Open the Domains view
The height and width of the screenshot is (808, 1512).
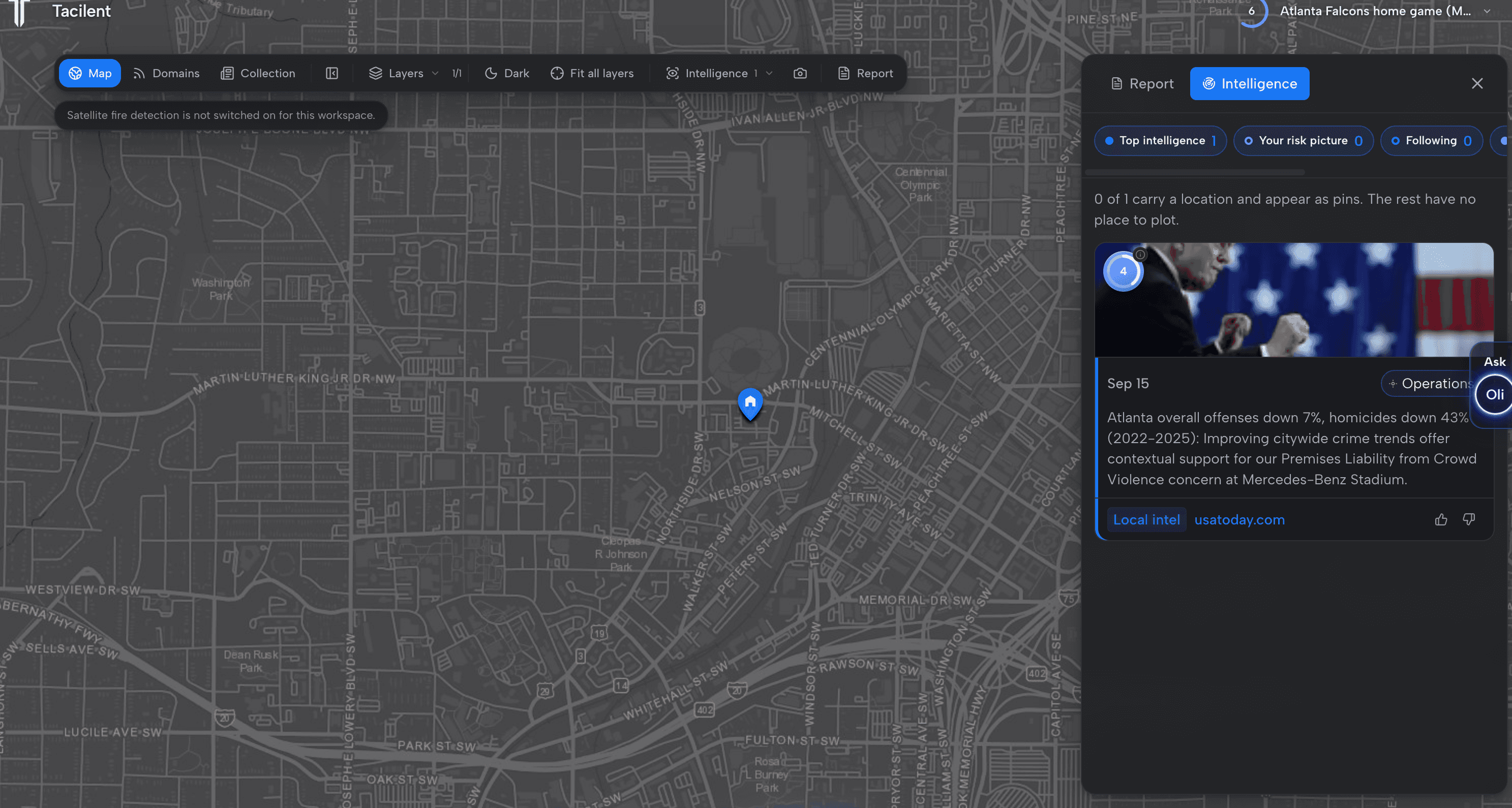[166, 73]
